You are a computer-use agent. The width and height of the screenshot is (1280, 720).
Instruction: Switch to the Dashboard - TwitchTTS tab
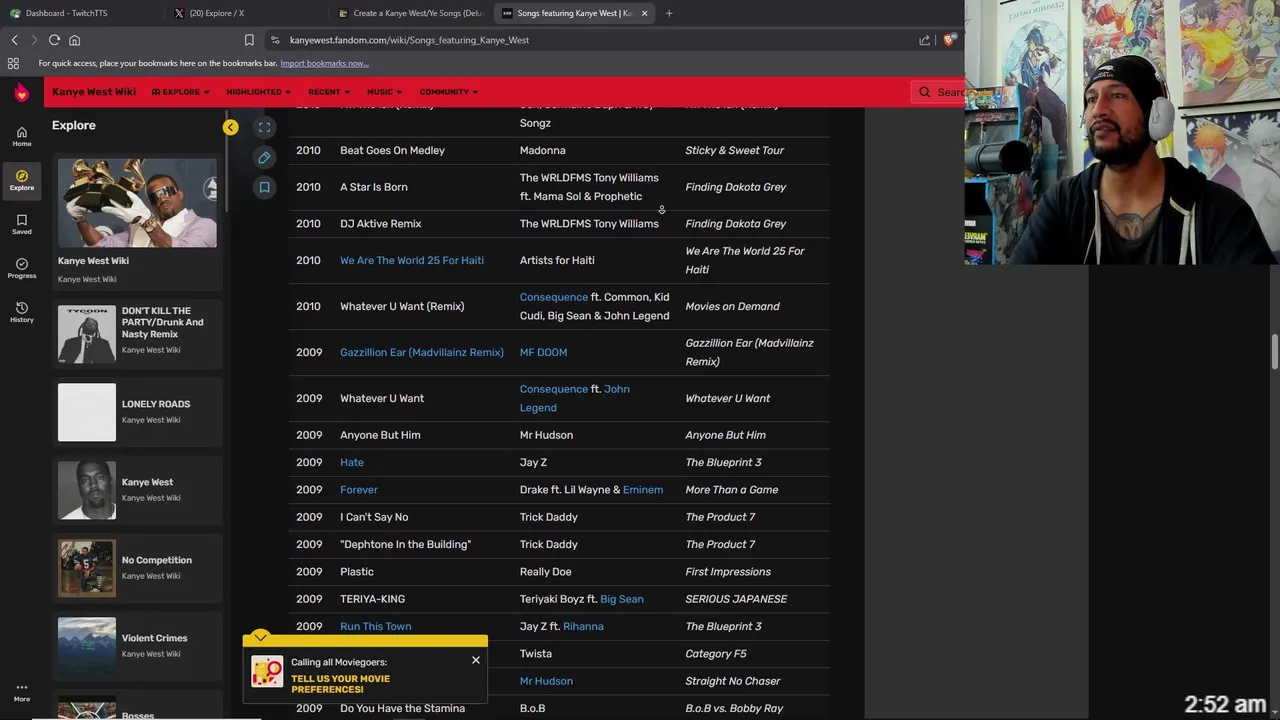point(80,13)
